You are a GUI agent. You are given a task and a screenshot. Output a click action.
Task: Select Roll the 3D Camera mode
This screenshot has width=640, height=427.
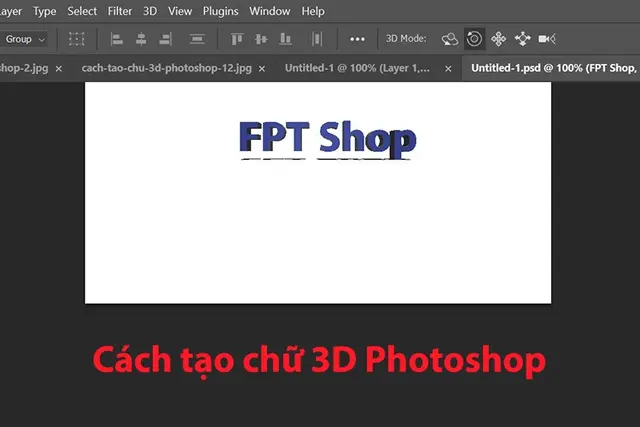(474, 39)
